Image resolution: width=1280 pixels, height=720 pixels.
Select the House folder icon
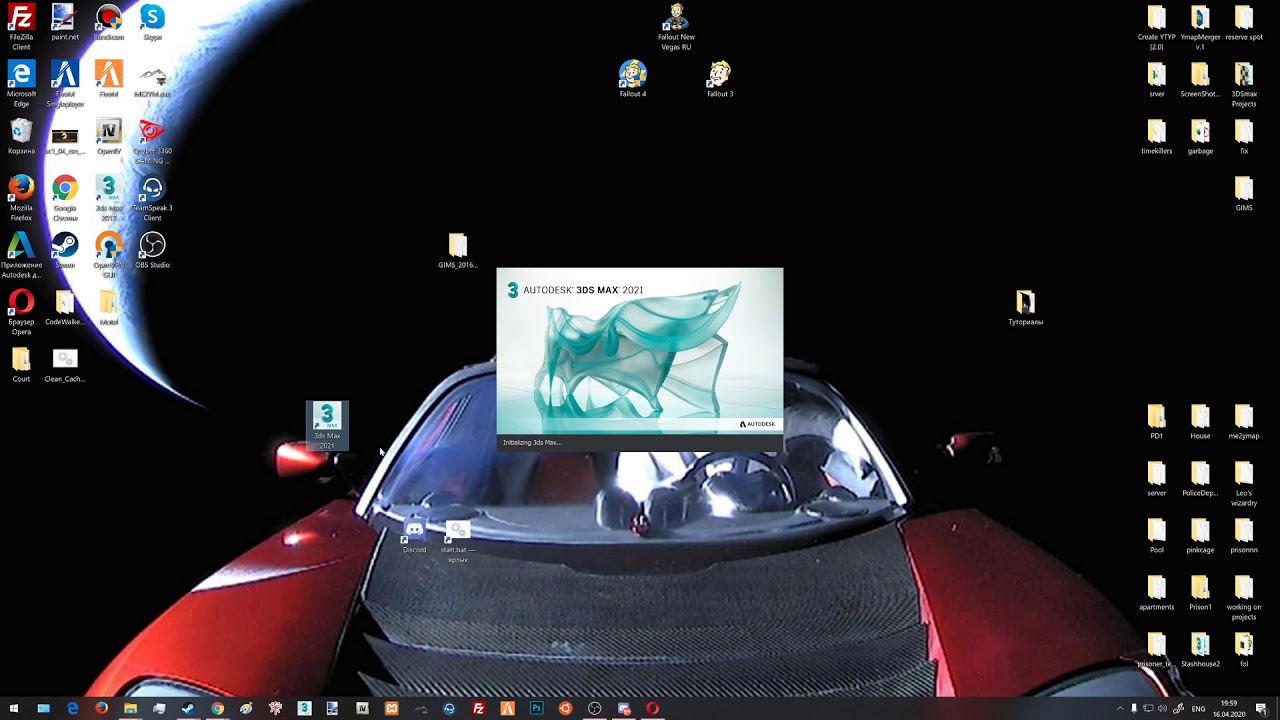click(1200, 421)
